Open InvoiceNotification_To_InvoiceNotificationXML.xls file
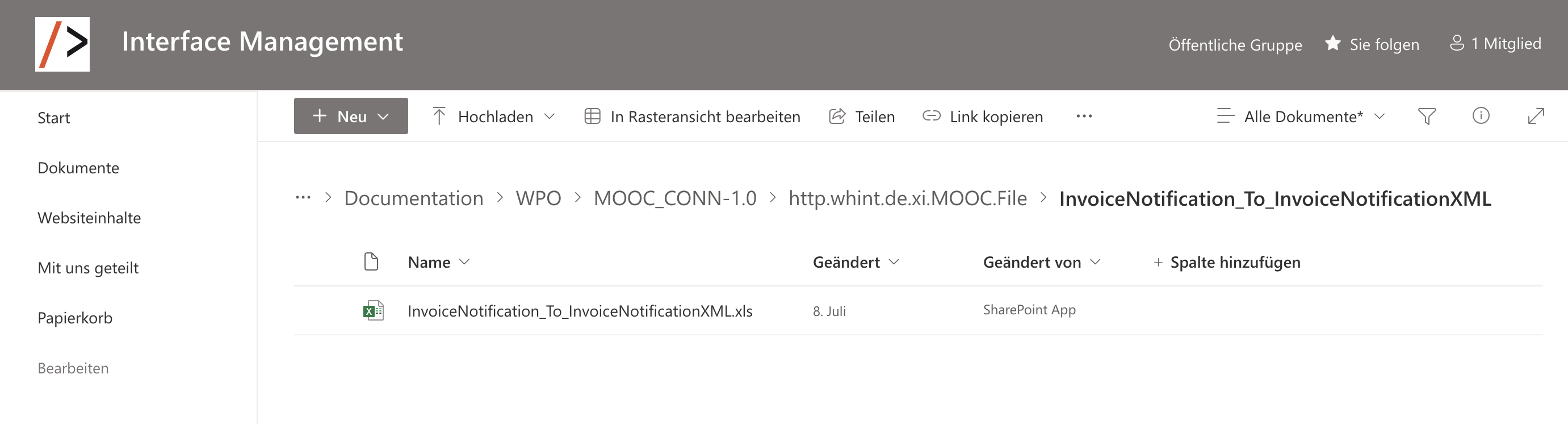 580,311
